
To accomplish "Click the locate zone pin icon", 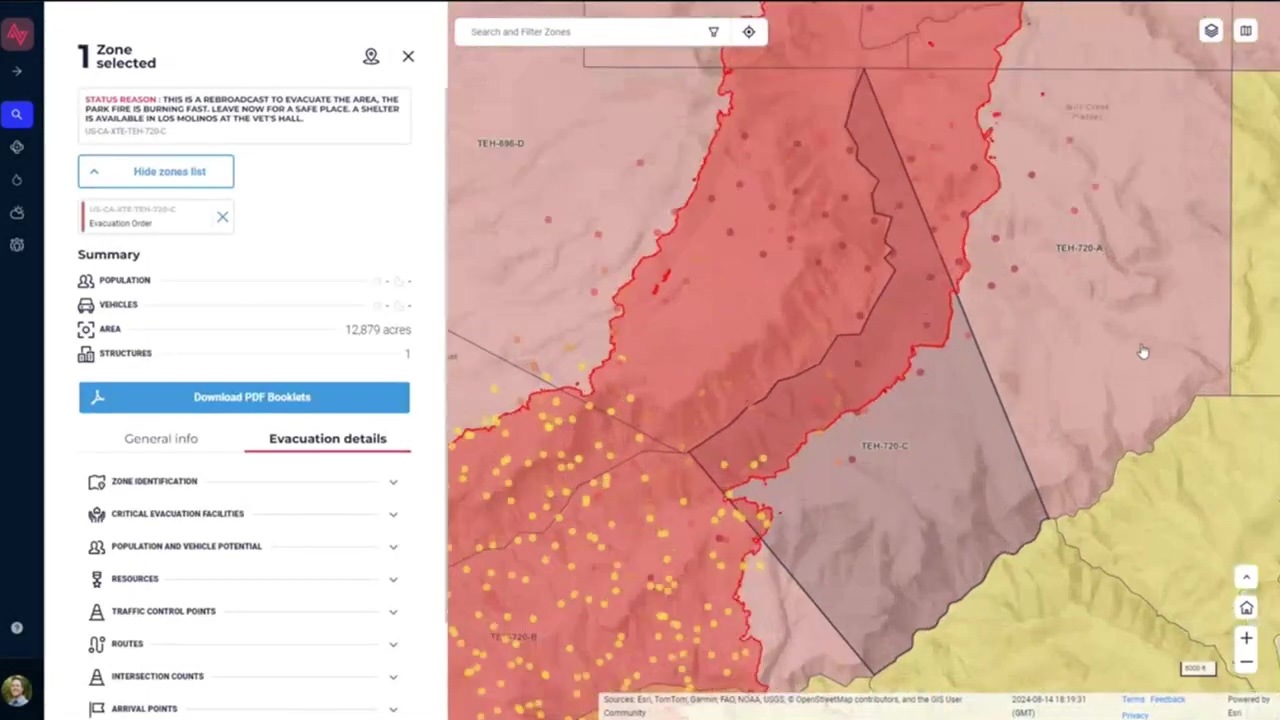I will click(371, 57).
